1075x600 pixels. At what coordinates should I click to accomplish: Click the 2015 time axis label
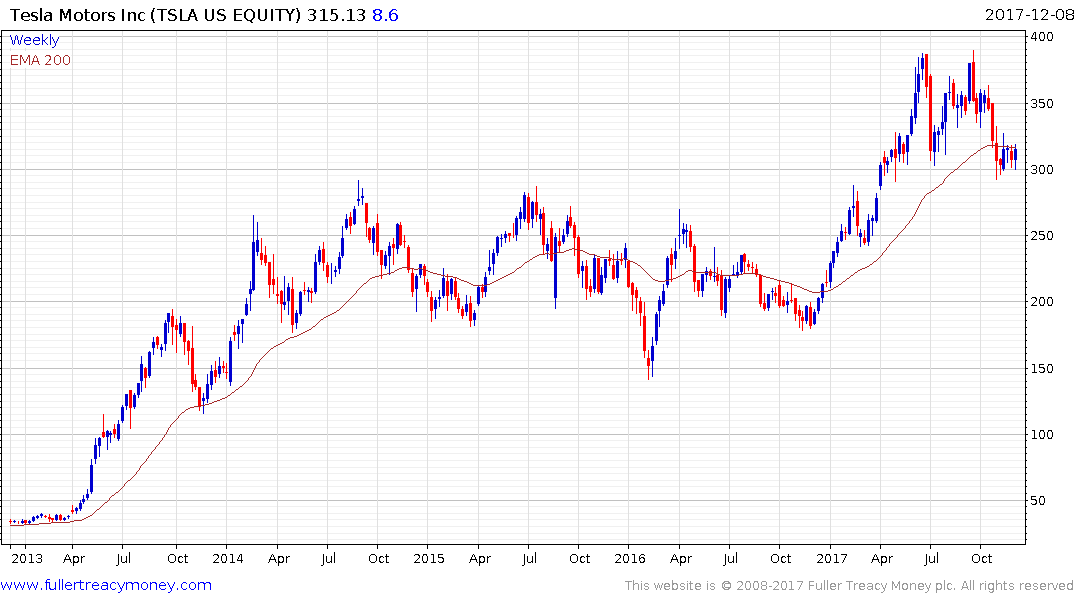[x=428, y=558]
